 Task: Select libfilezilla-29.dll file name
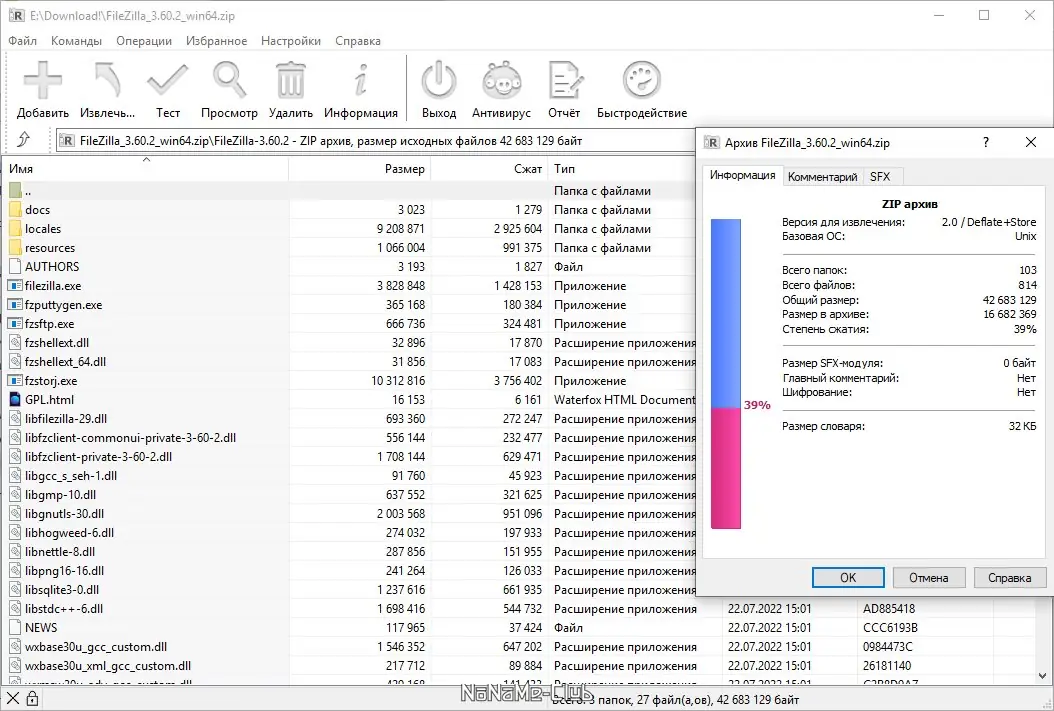(66, 419)
